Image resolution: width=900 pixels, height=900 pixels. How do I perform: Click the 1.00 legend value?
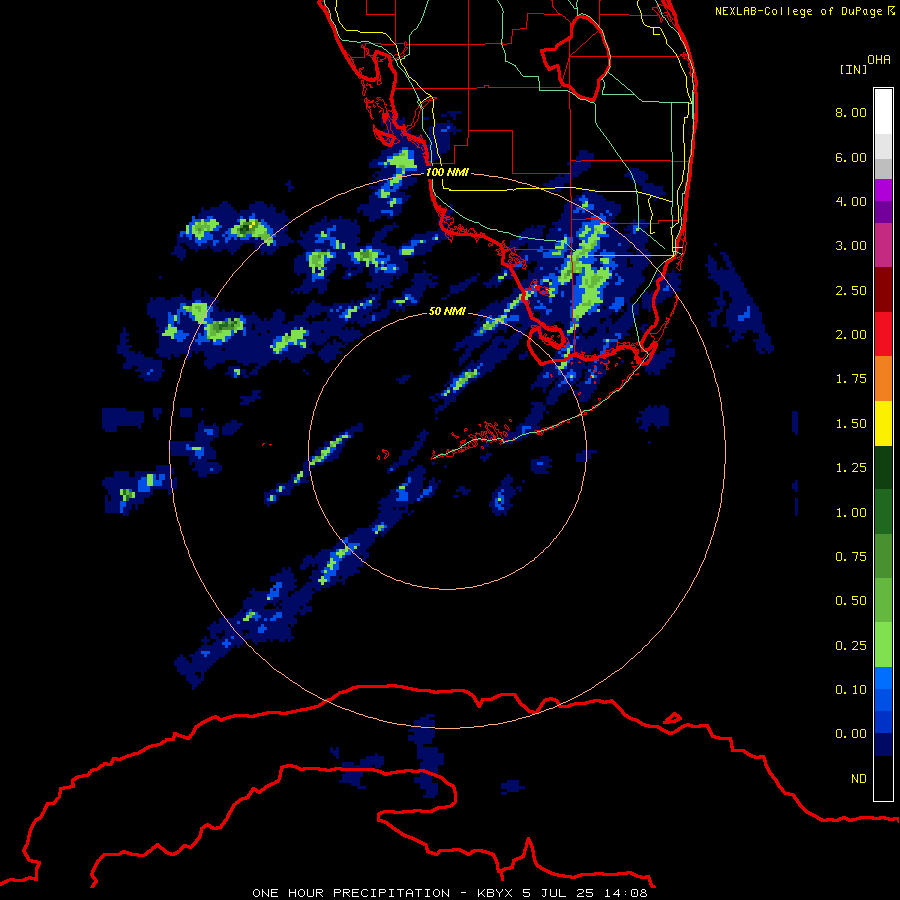click(x=851, y=513)
